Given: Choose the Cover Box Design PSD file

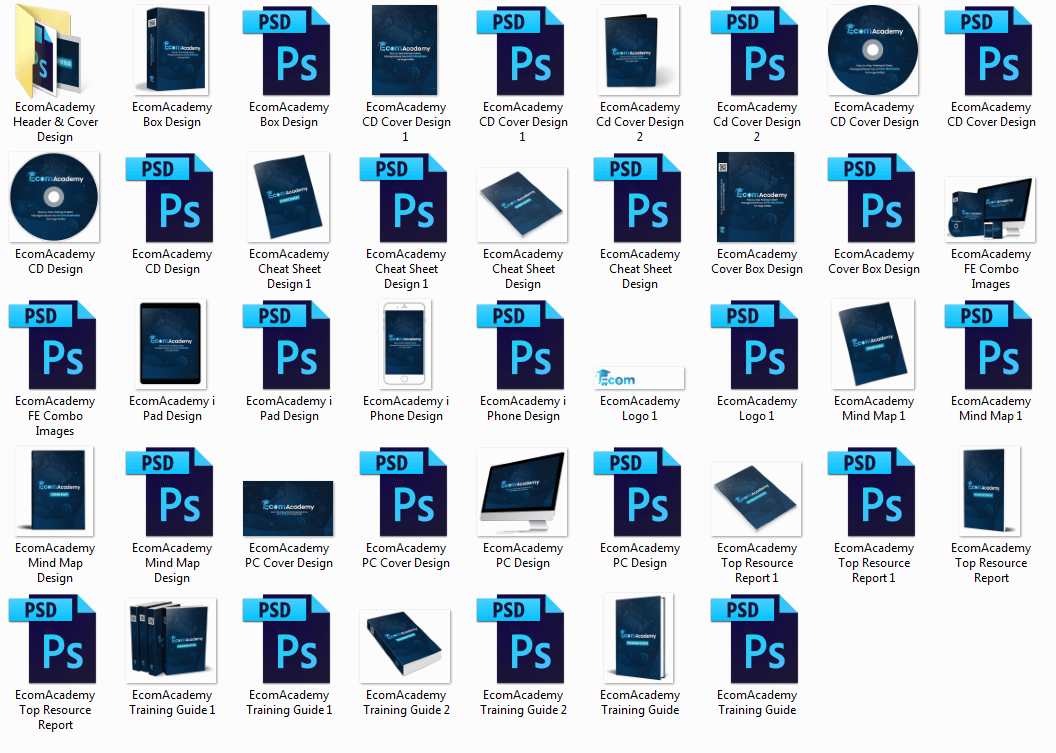Looking at the screenshot, I should point(874,199).
